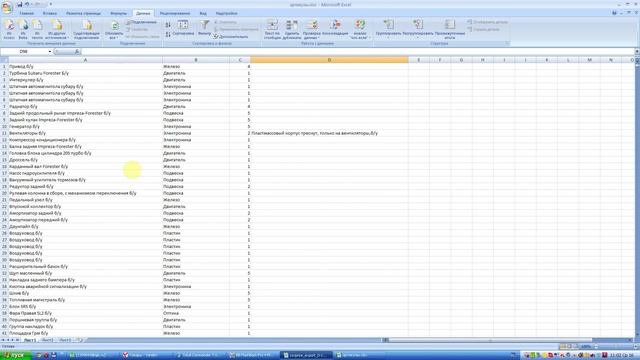
Task: Switch to the 'Вид' ribbon tab
Action: pos(203,13)
